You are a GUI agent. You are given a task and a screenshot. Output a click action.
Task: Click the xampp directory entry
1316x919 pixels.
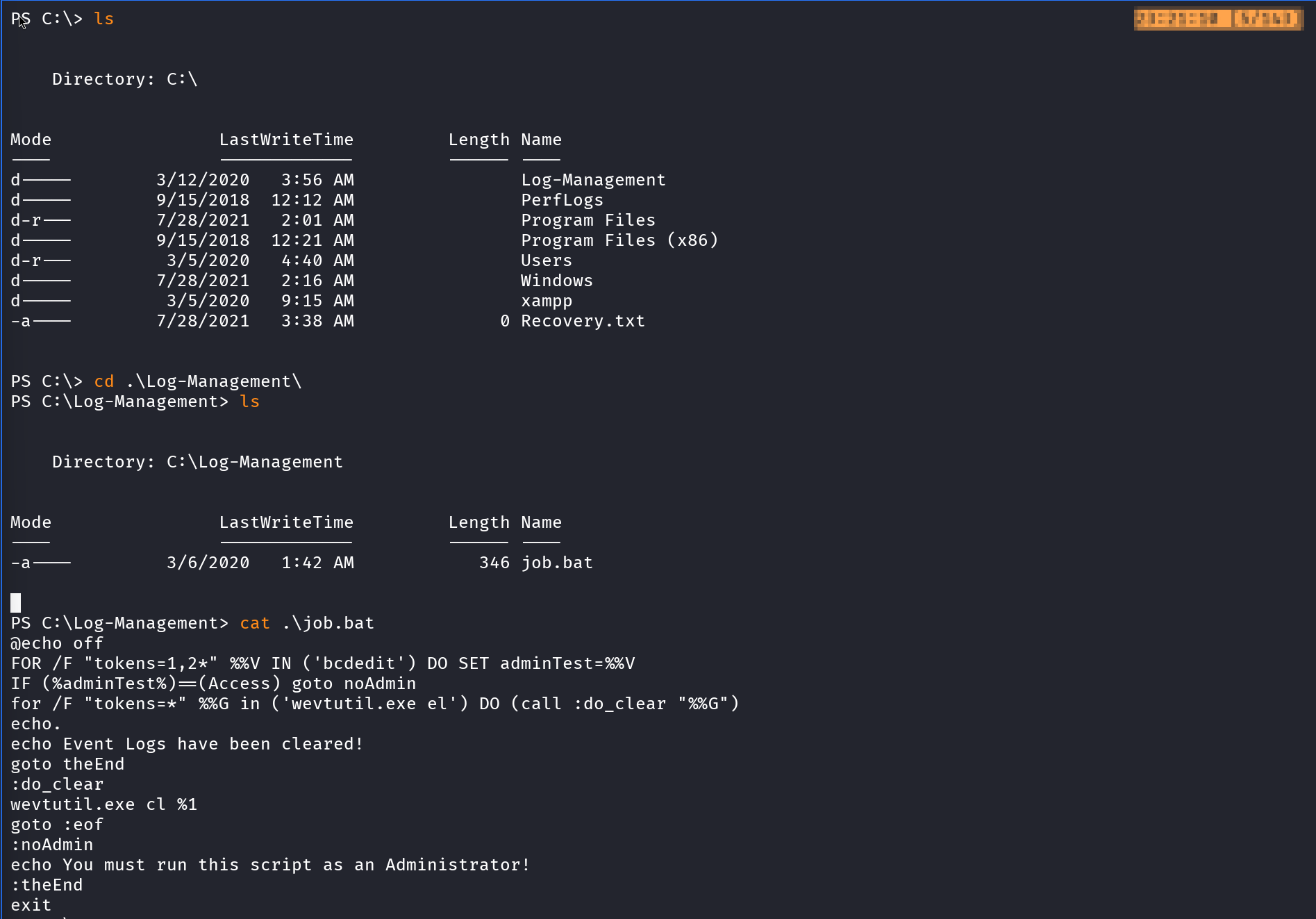(547, 301)
